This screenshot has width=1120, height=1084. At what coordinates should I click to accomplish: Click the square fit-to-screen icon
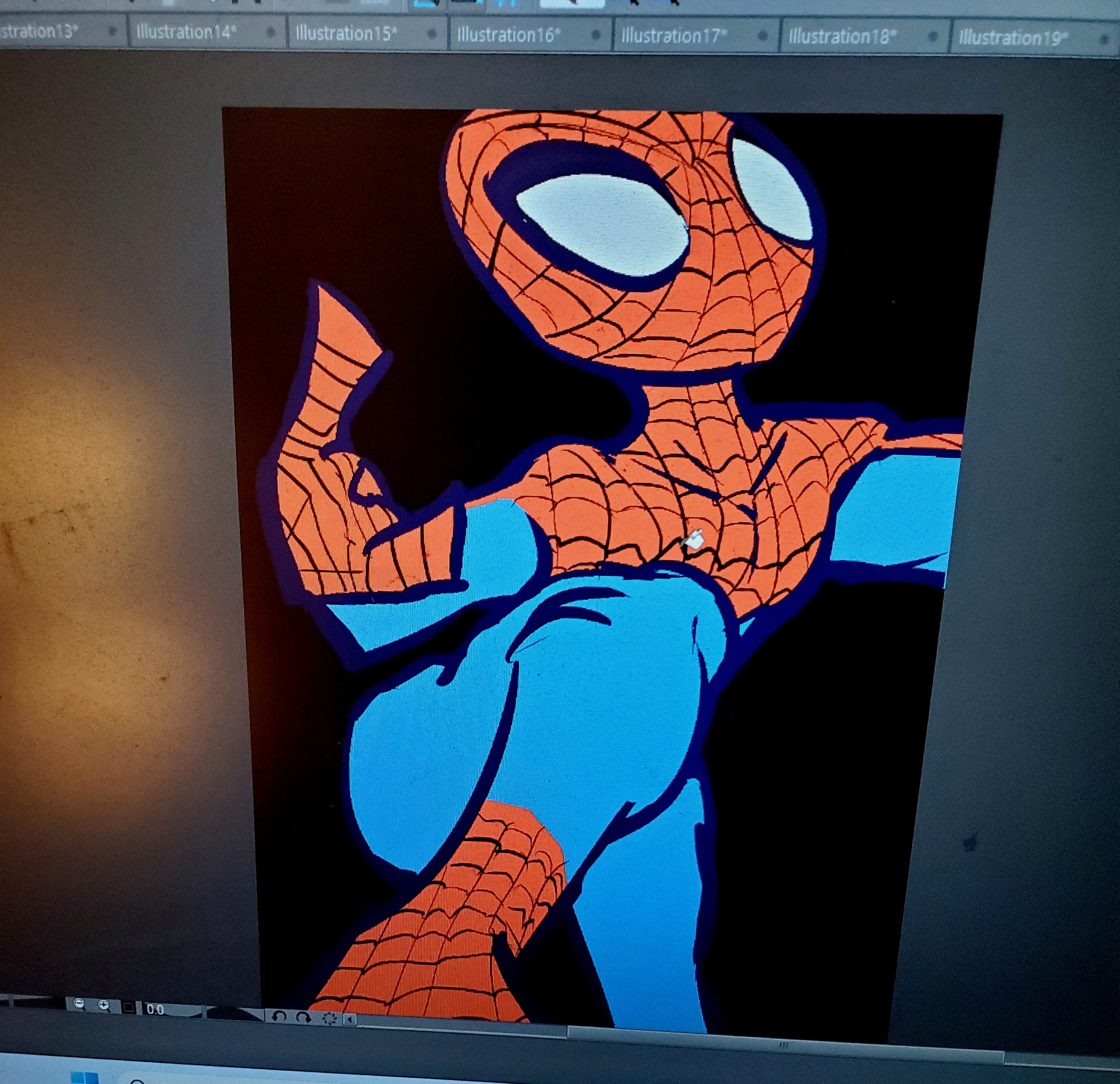point(129,1007)
